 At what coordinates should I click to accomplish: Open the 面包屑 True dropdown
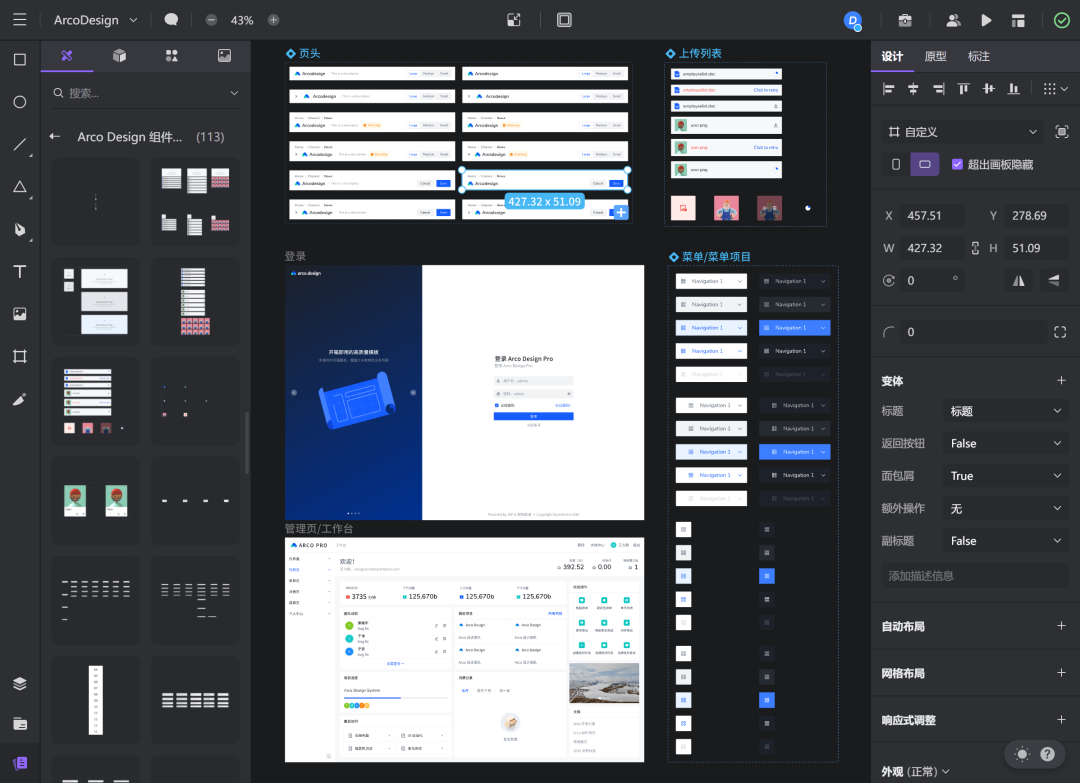tap(1006, 476)
